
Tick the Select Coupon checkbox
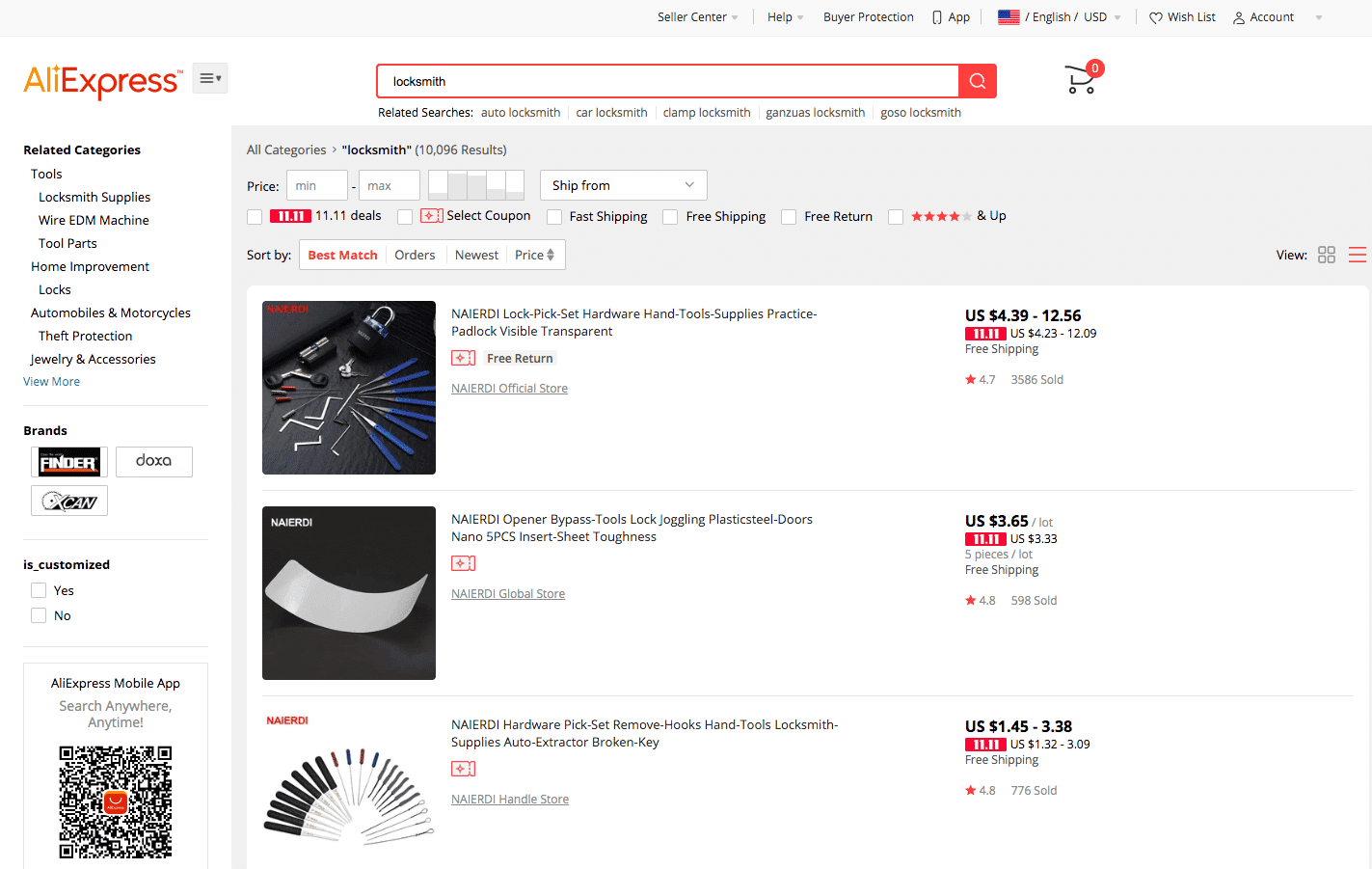tap(405, 217)
